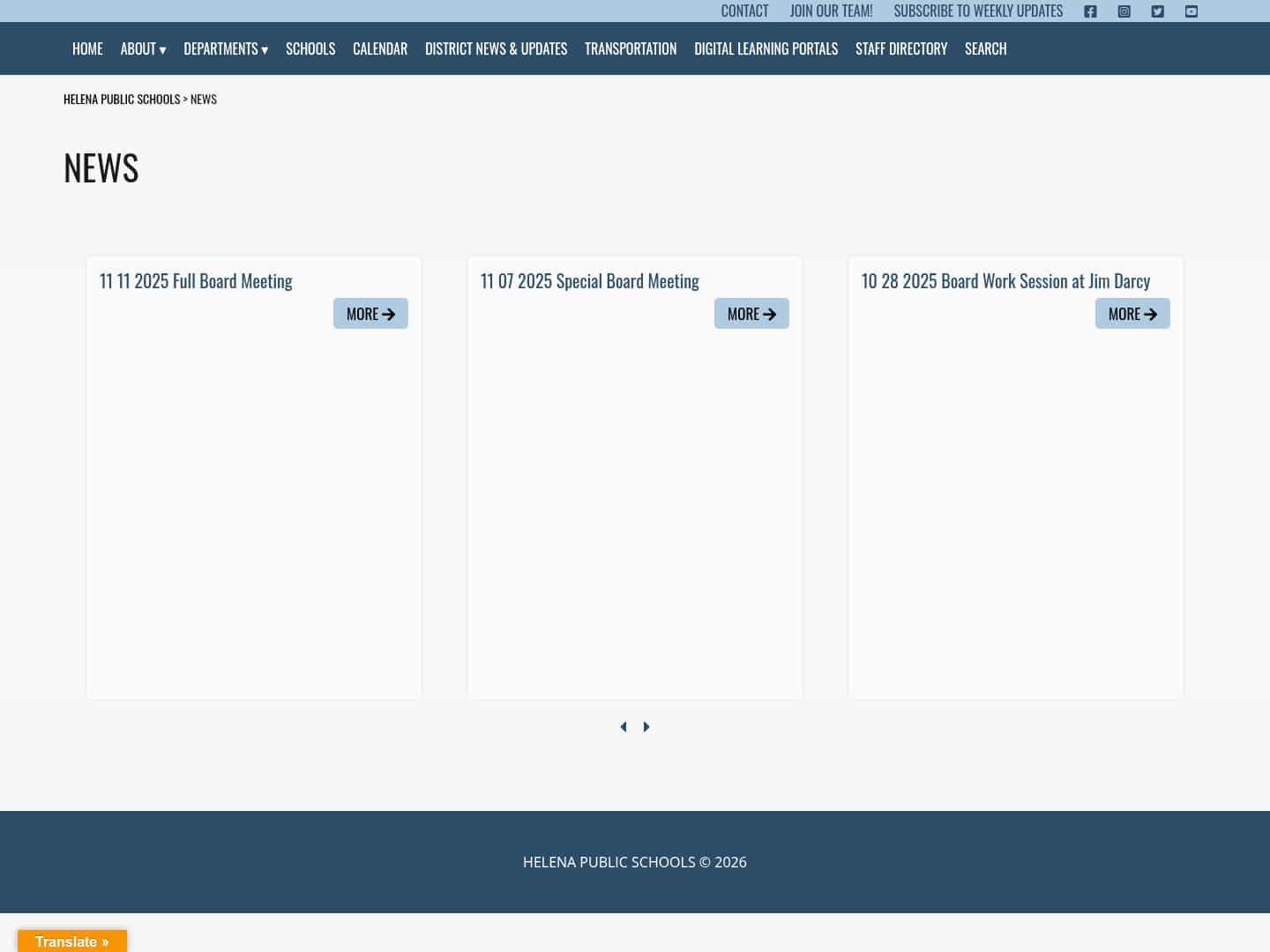1270x952 pixels.
Task: Switch to the CALENDAR menu item
Action: click(380, 48)
